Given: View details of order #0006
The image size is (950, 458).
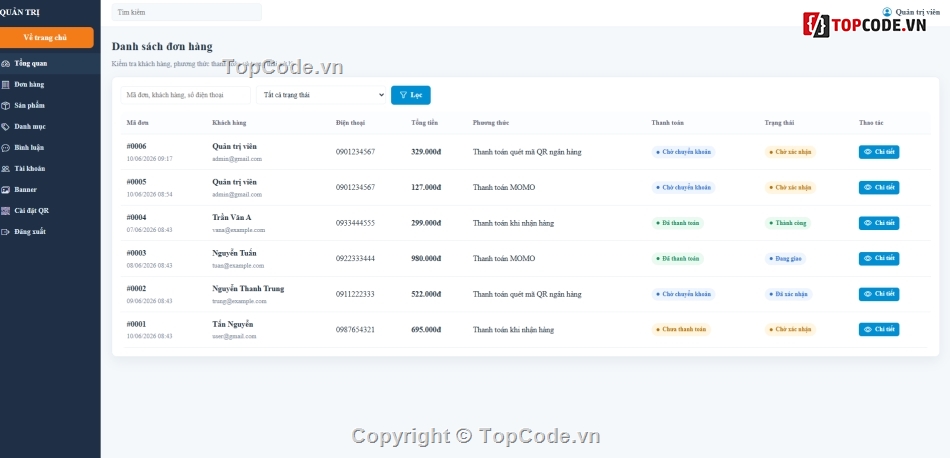Looking at the screenshot, I should pyautogui.click(x=879, y=152).
